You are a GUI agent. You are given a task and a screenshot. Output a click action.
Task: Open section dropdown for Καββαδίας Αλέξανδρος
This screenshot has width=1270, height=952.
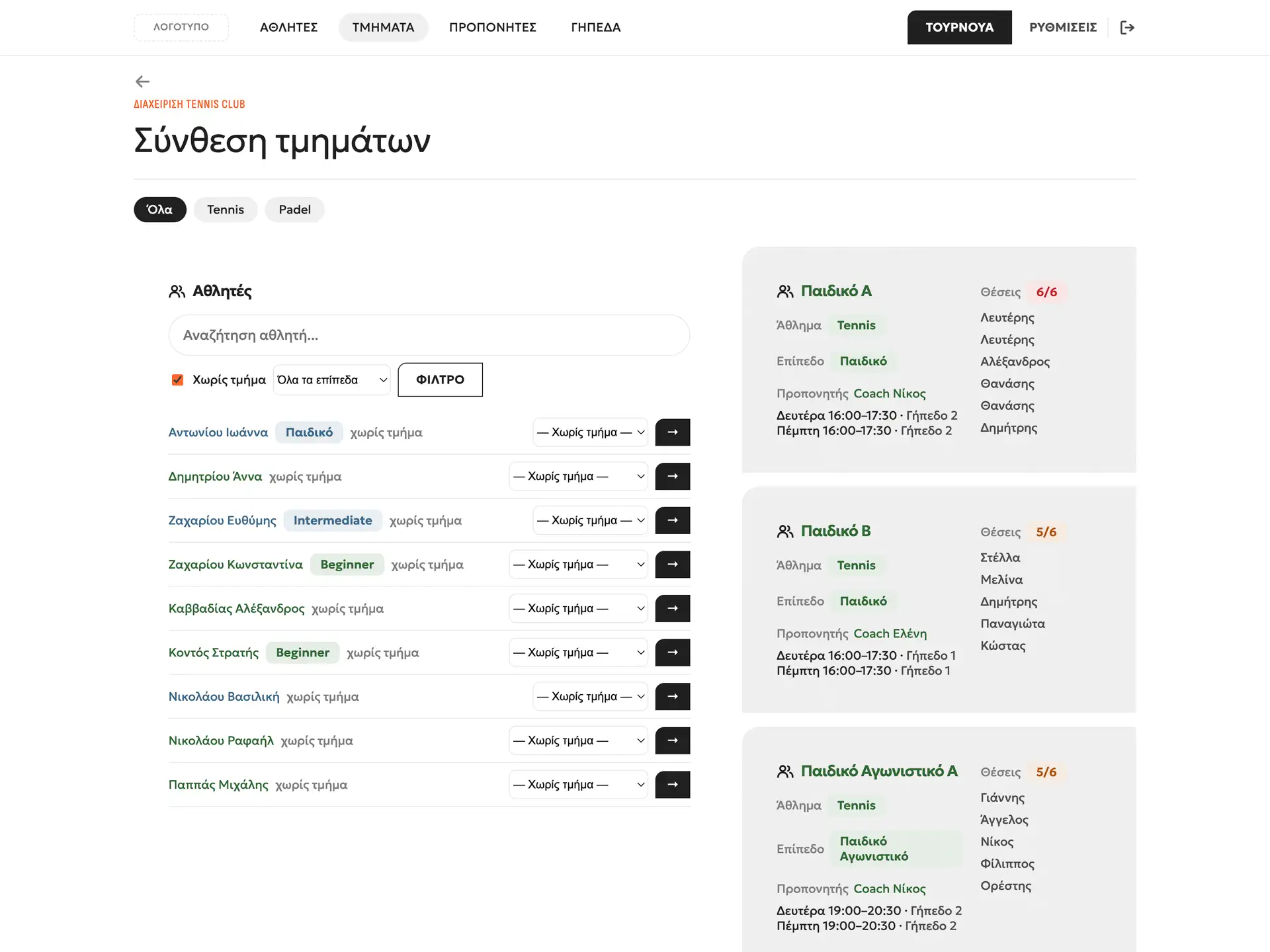579,608
